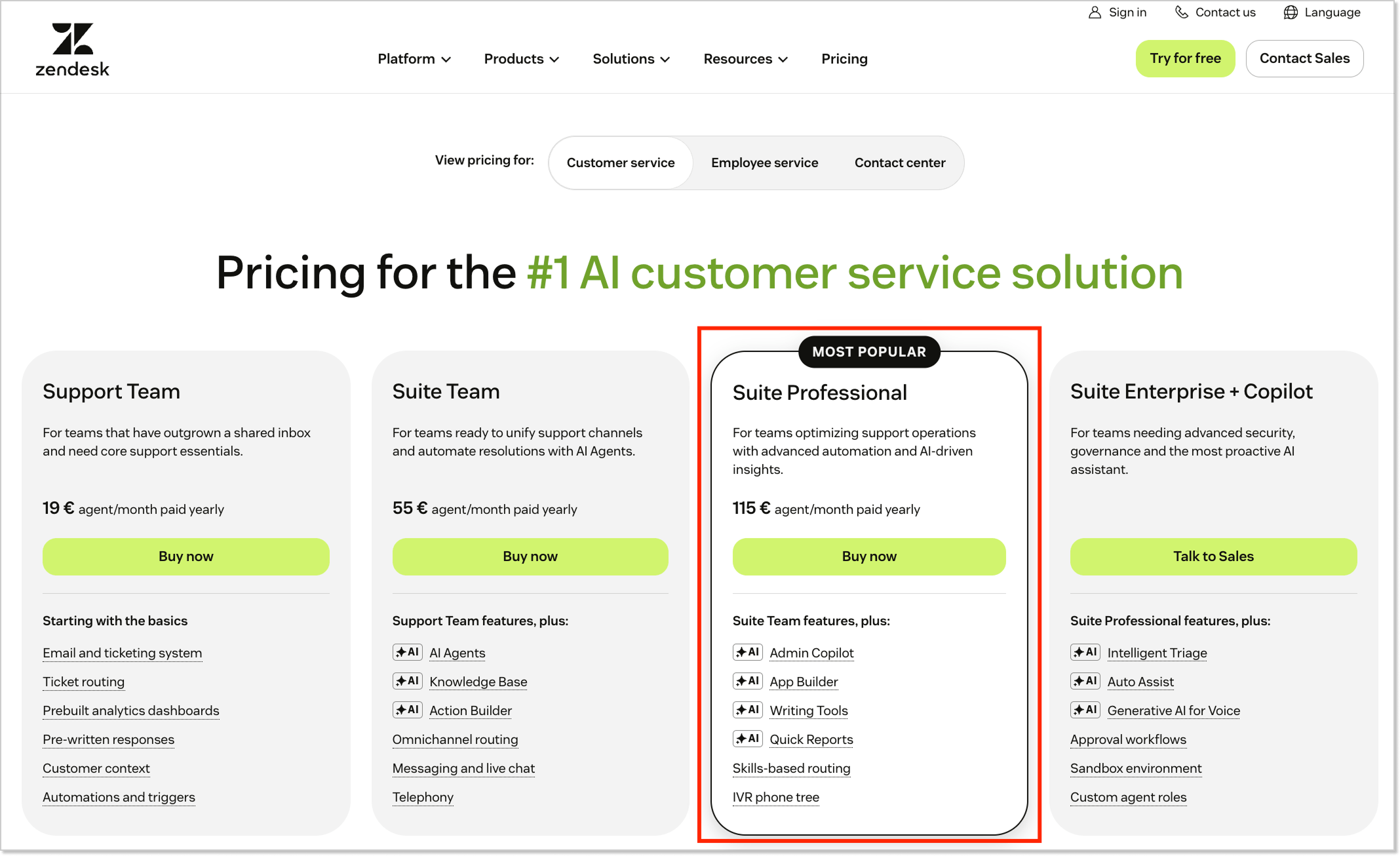Screen dimensions: 1400x856
Task: Open the Products navigation menu
Action: [x=522, y=59]
